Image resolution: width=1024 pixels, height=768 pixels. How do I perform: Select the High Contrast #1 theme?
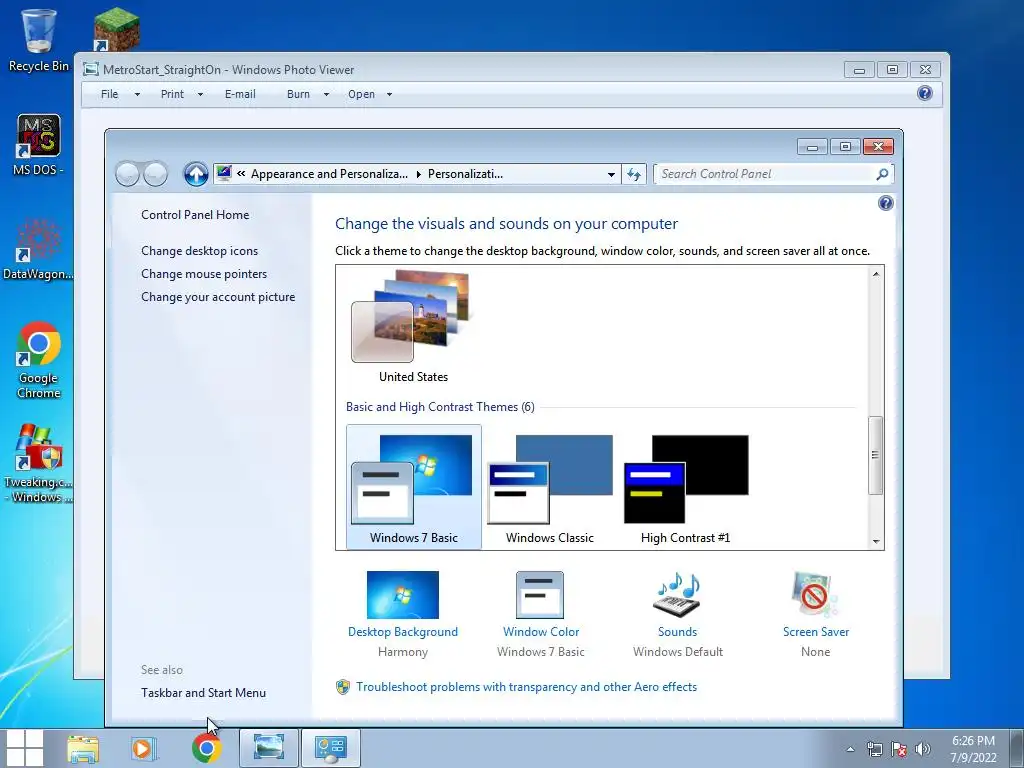(x=686, y=488)
